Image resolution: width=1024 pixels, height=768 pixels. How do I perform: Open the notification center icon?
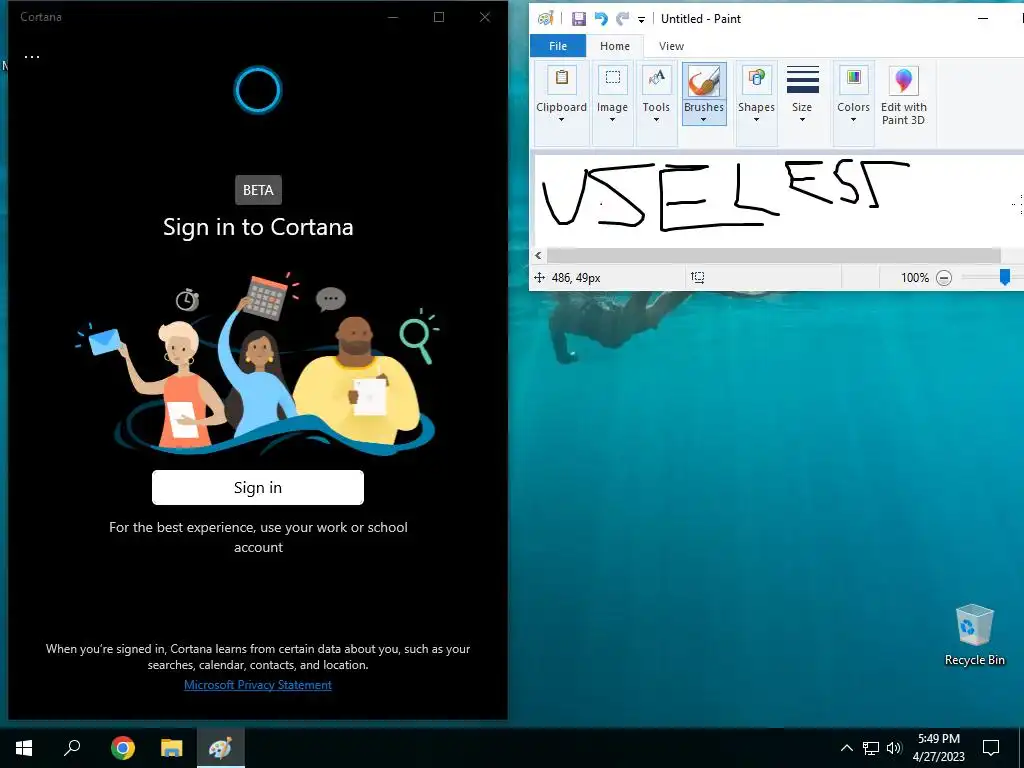(x=991, y=748)
